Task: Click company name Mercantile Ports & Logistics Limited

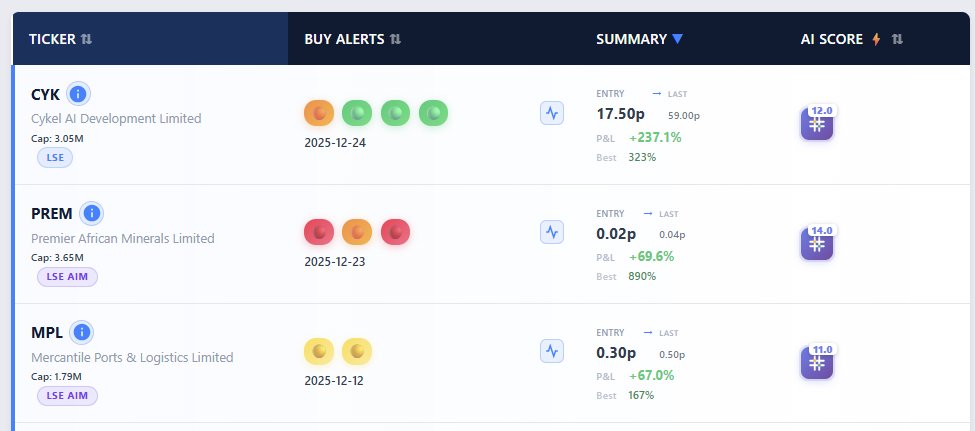Action: 132,358
